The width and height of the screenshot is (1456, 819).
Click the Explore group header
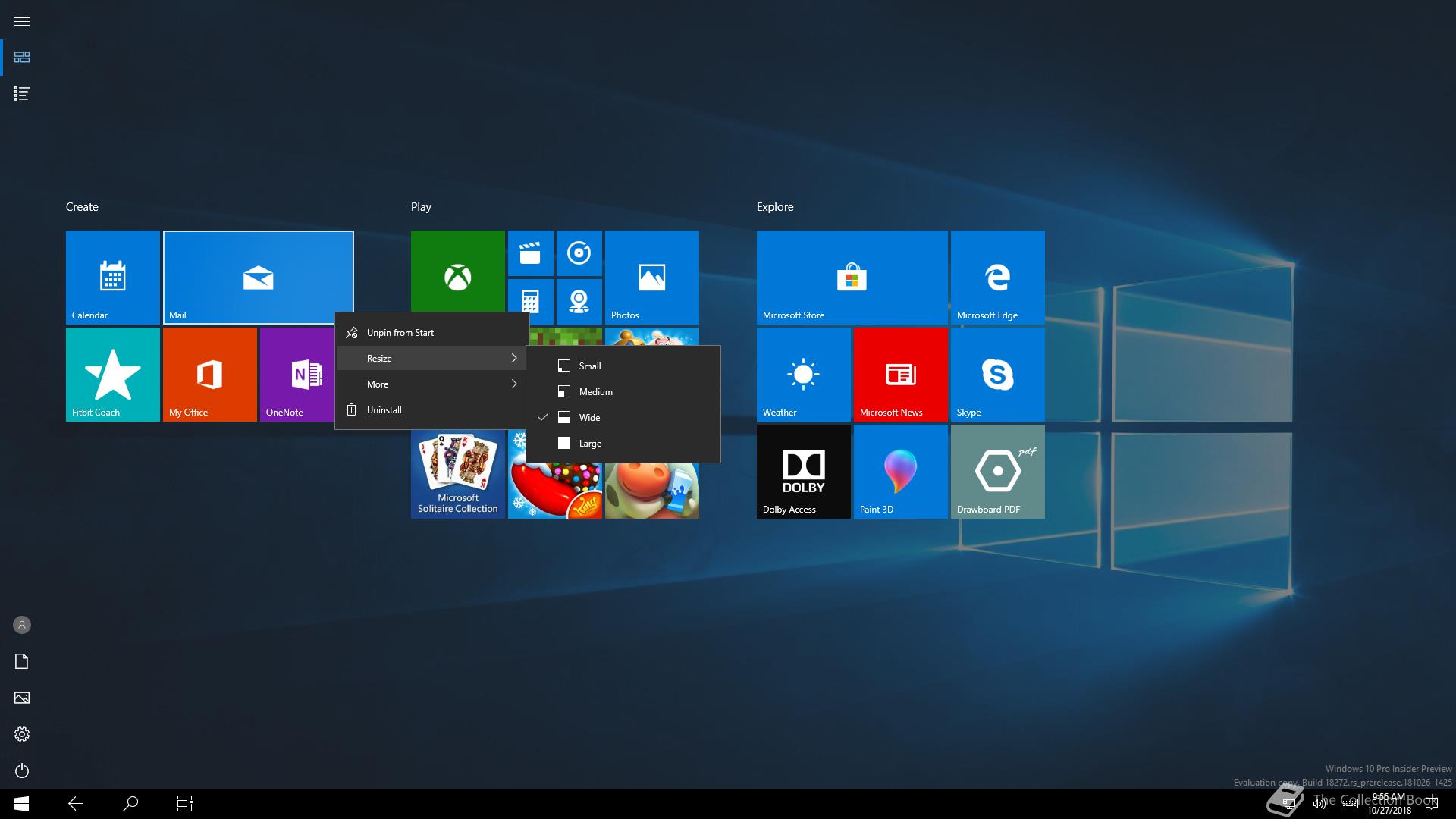[775, 207]
